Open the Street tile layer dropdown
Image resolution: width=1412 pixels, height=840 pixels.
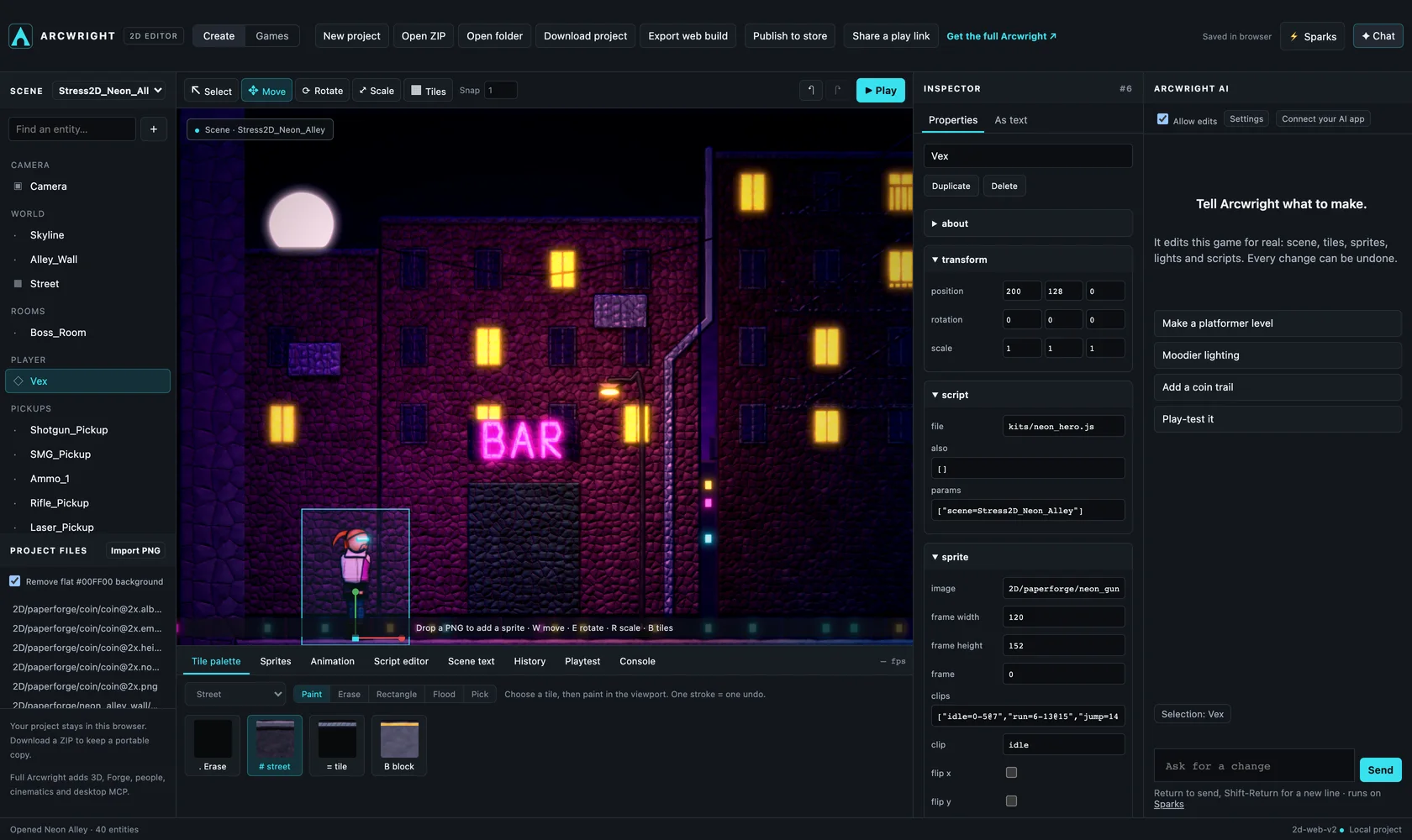[x=236, y=694]
